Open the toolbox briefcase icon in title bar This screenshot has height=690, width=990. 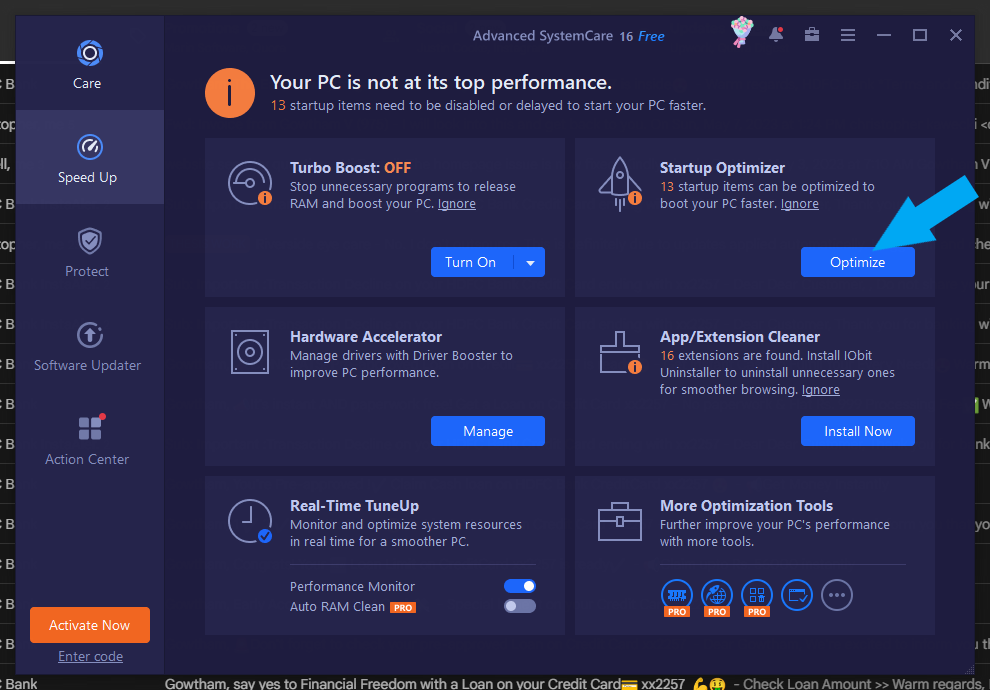click(812, 35)
